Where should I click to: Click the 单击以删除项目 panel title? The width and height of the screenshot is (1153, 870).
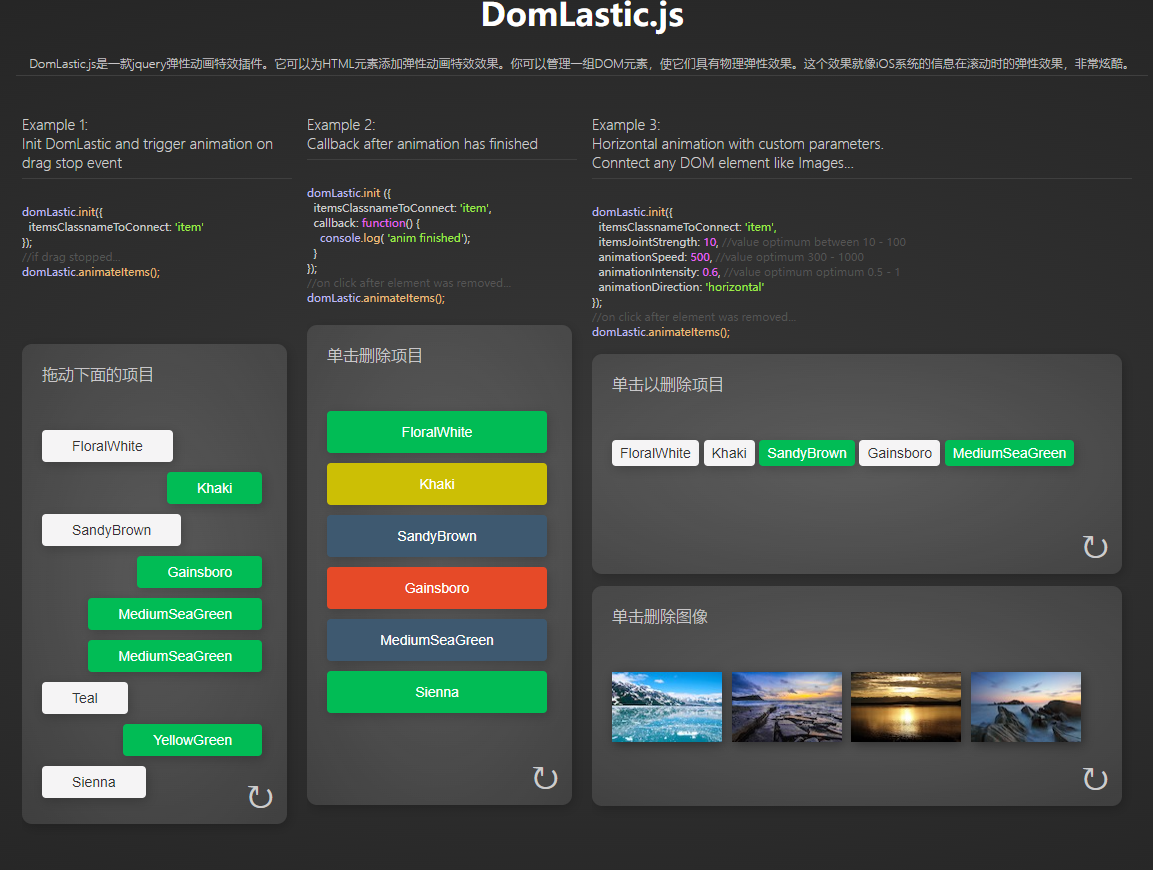click(668, 385)
